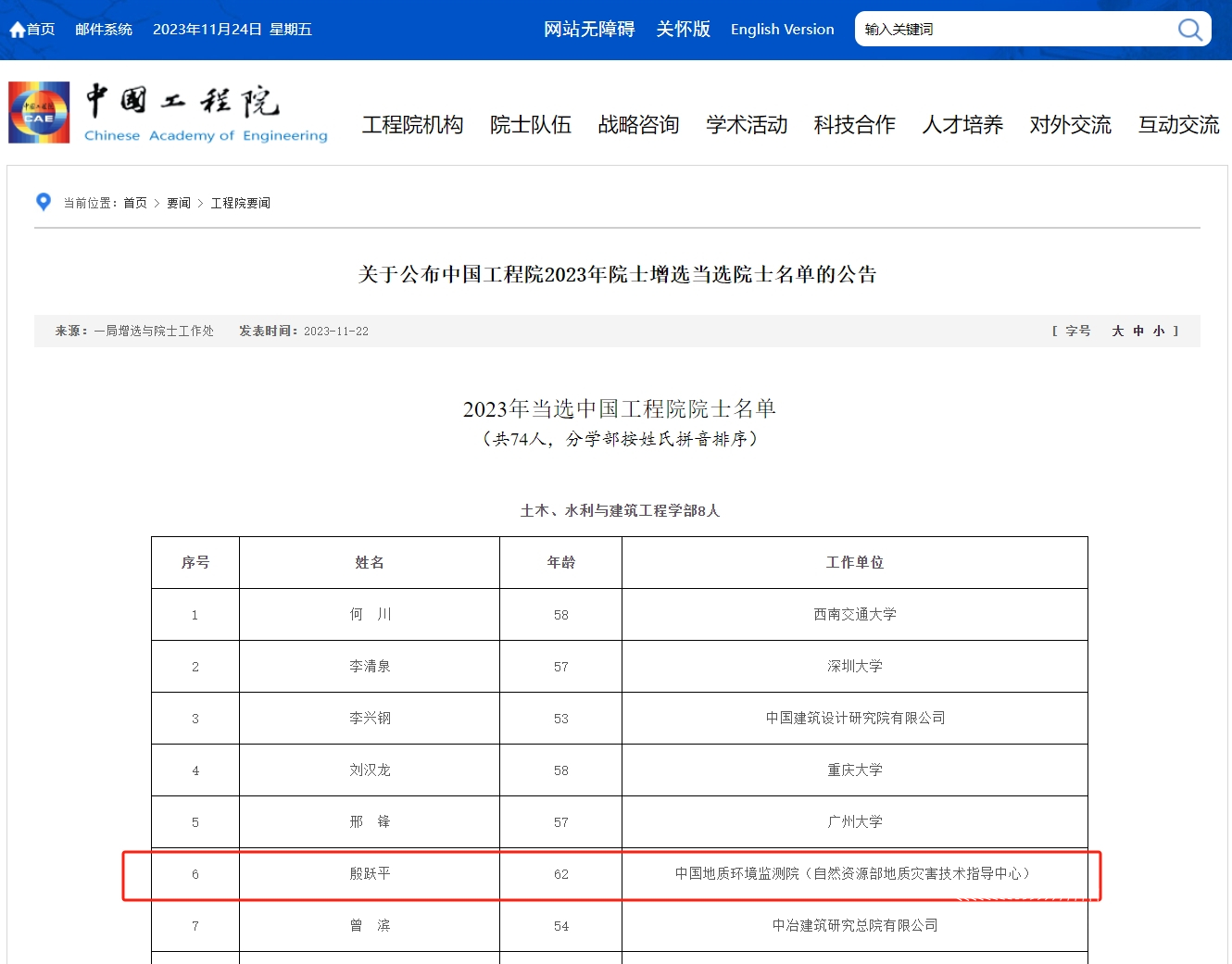Expand the 科技合作 navigation item
The image size is (1232, 964).
pyautogui.click(x=854, y=125)
